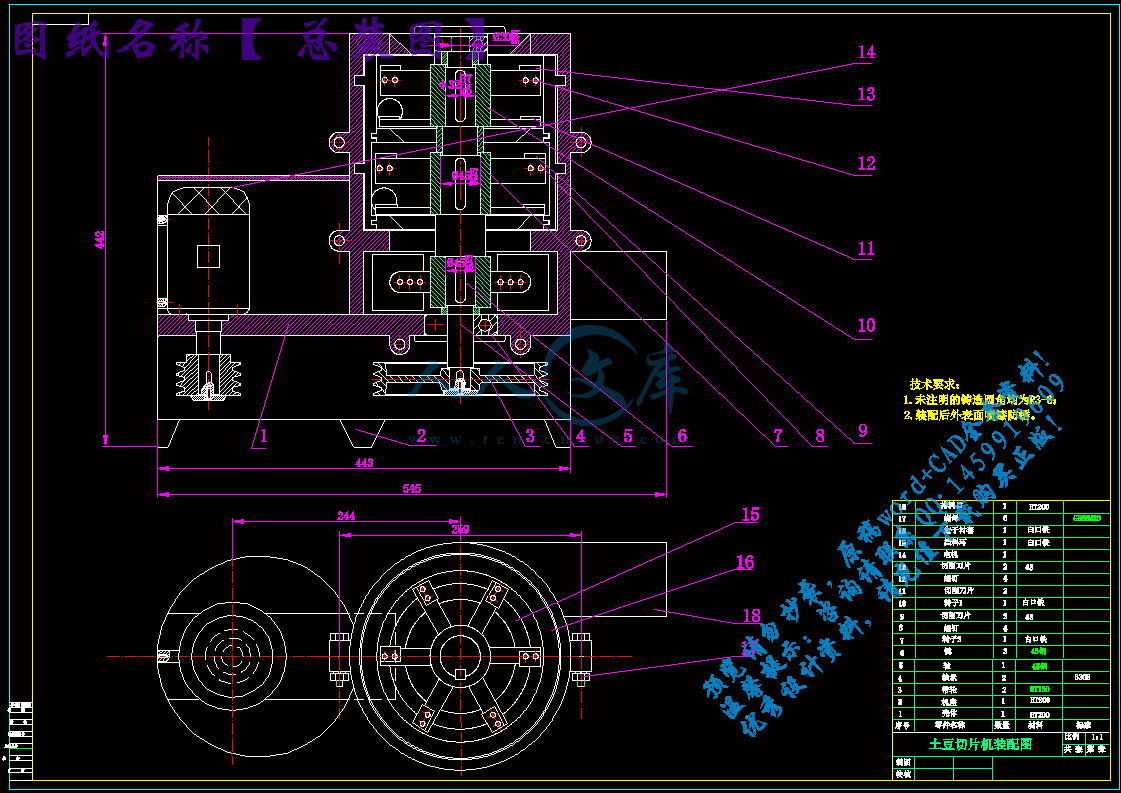Select part balloon number 11 label

point(866,248)
